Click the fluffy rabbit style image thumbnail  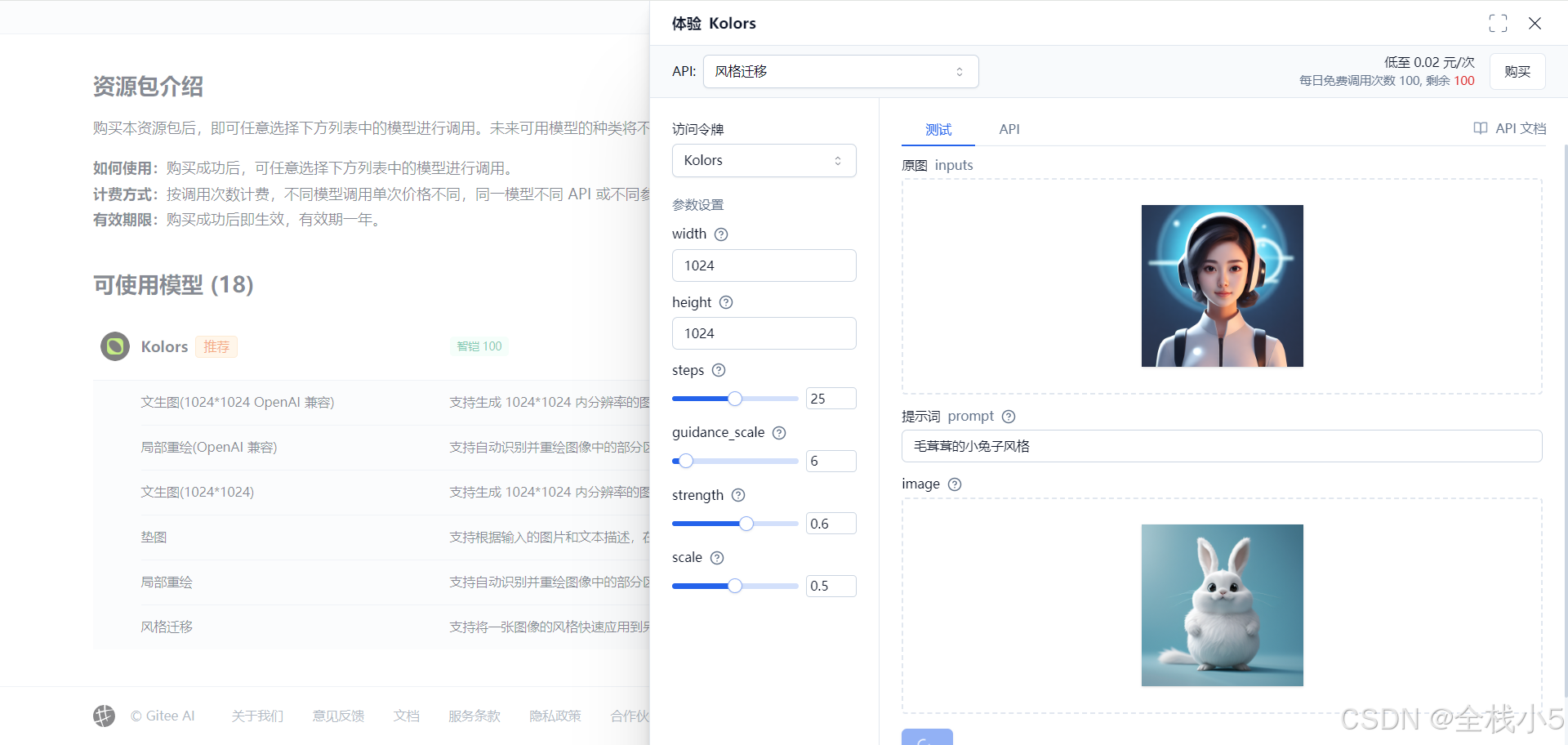1223,605
